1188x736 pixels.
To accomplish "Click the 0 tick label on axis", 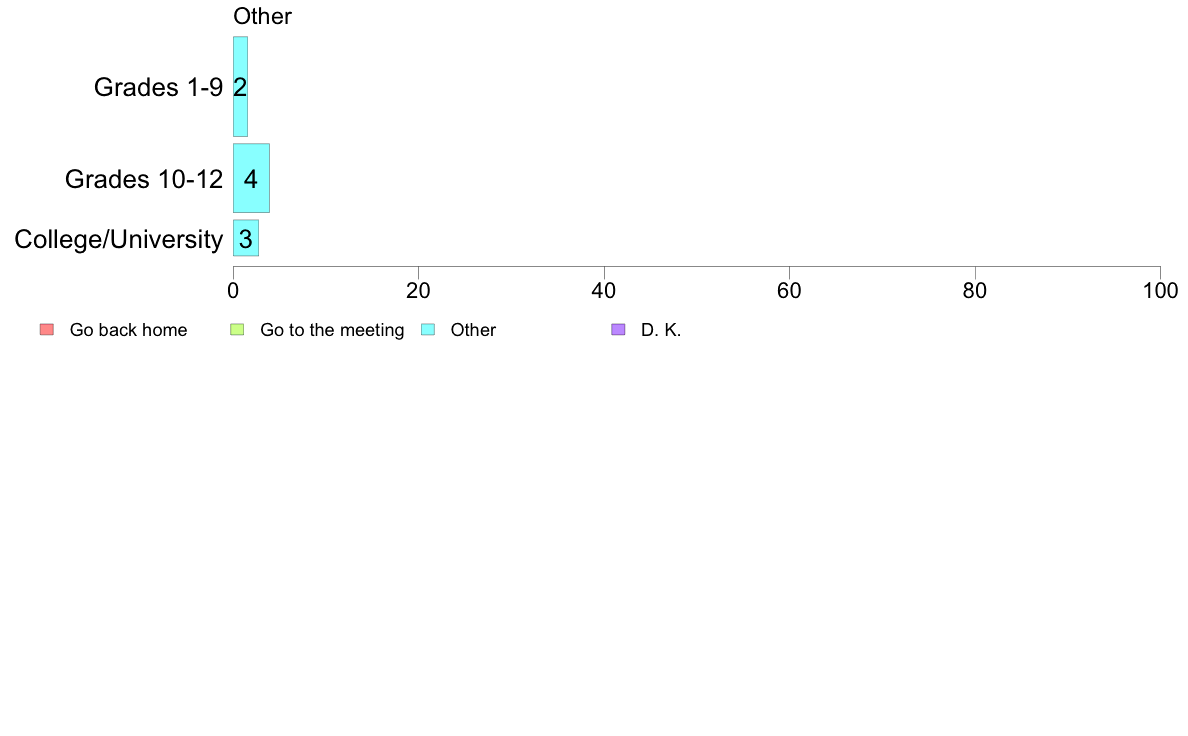I will [233, 291].
